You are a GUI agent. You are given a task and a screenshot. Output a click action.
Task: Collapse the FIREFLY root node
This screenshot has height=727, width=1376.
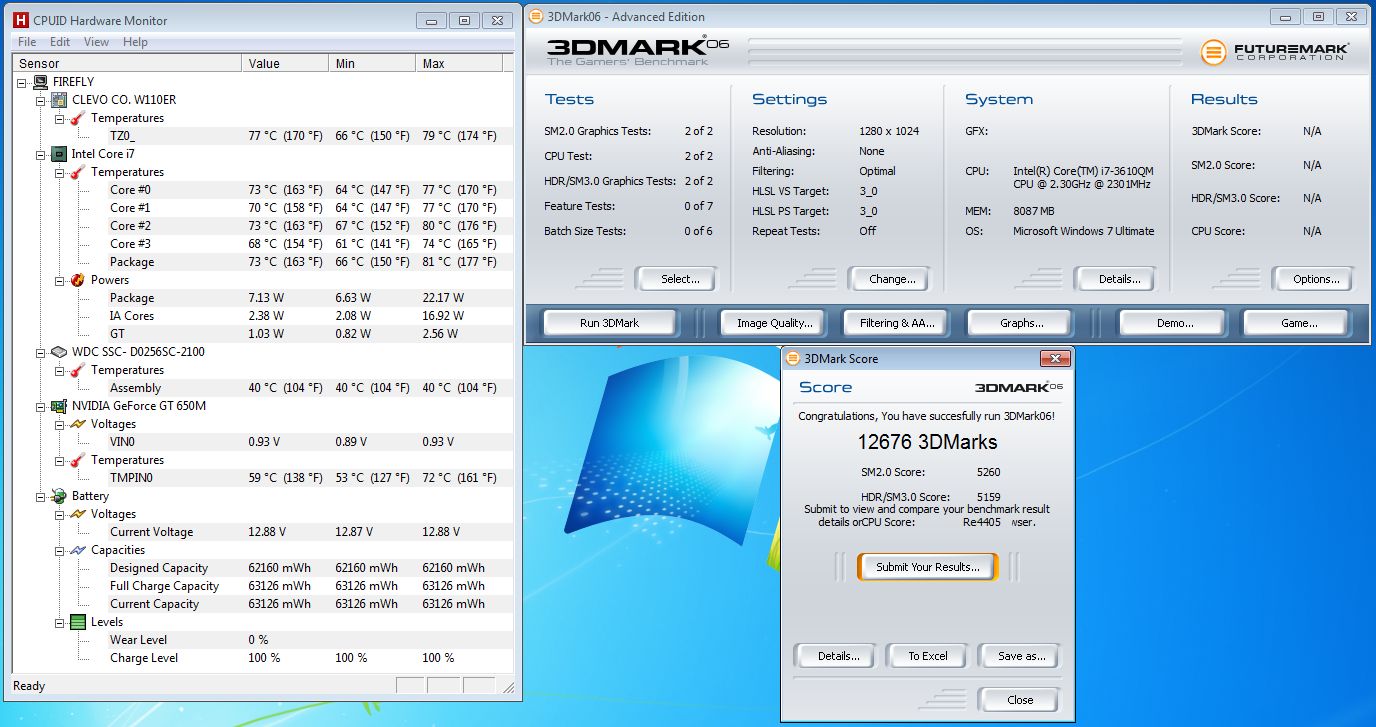(23, 82)
